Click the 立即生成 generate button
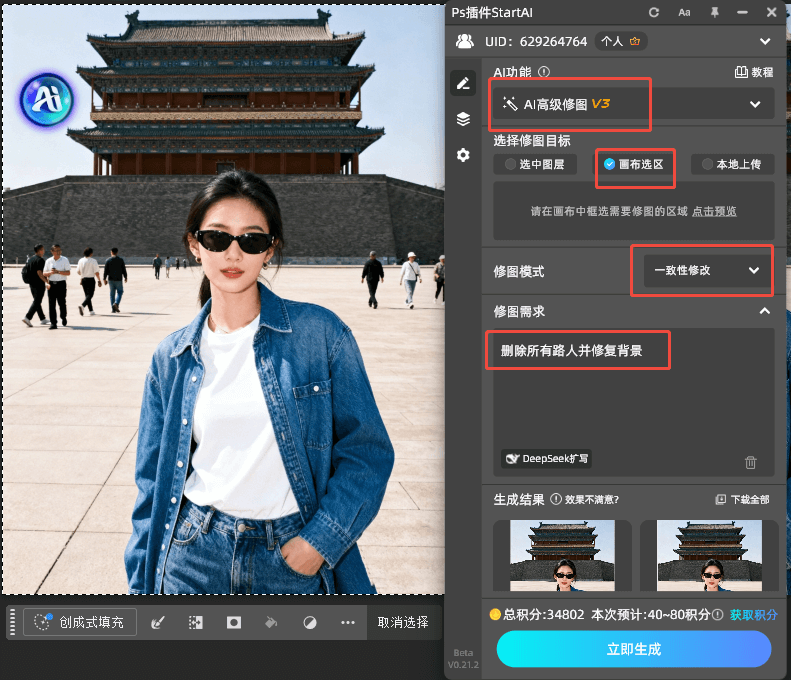791x680 pixels. 634,649
